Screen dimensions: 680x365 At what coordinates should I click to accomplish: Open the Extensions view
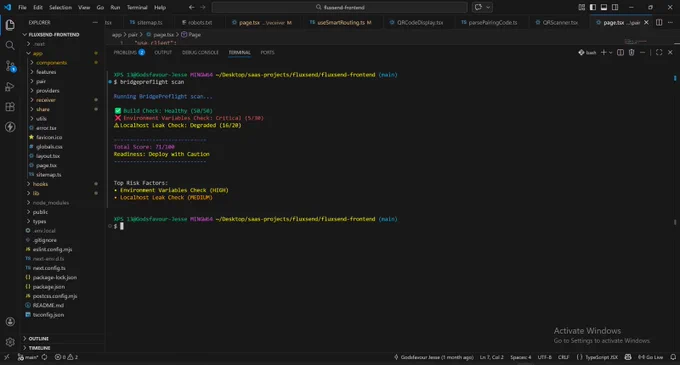(x=10, y=107)
